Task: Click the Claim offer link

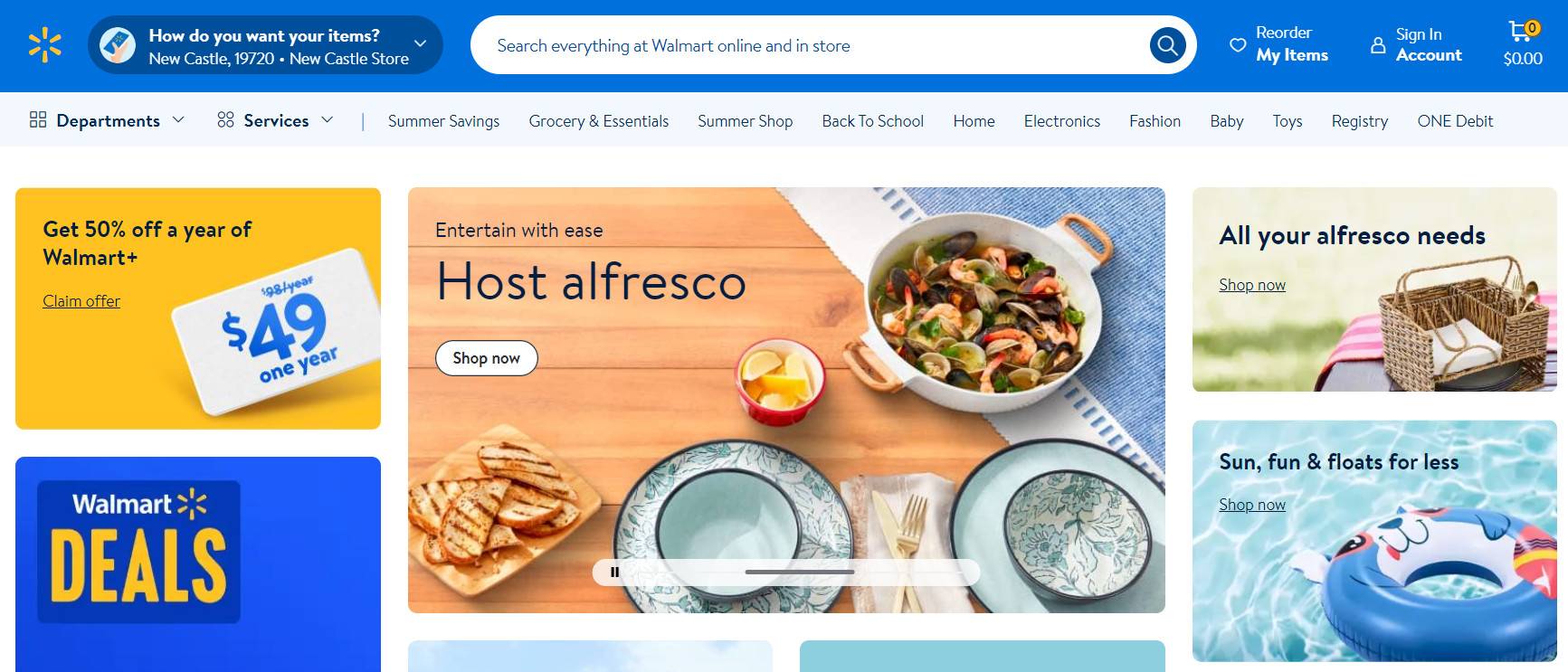Action: pos(81,301)
